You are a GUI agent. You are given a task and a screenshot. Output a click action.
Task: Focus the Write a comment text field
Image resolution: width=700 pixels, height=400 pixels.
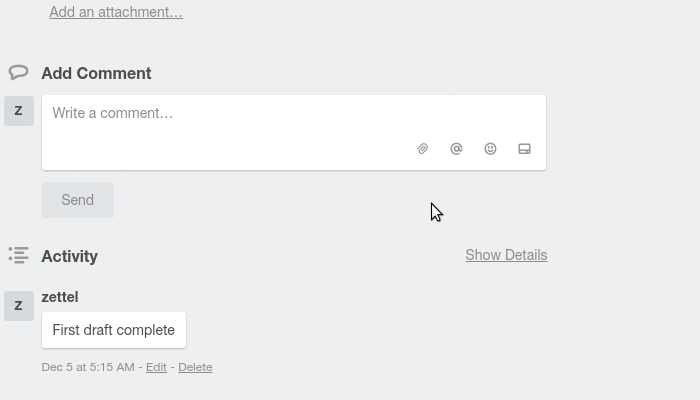pyautogui.click(x=294, y=133)
